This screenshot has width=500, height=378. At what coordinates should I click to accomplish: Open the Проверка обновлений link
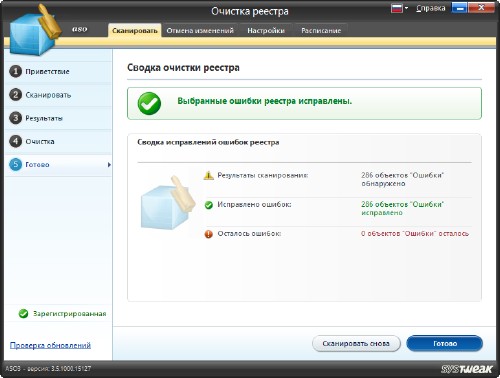pos(50,345)
